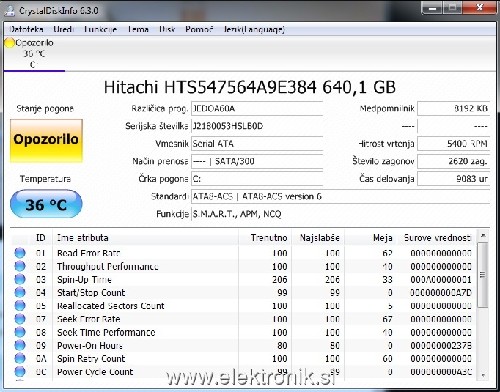Click the Surove vrednosti column header

click(x=438, y=238)
